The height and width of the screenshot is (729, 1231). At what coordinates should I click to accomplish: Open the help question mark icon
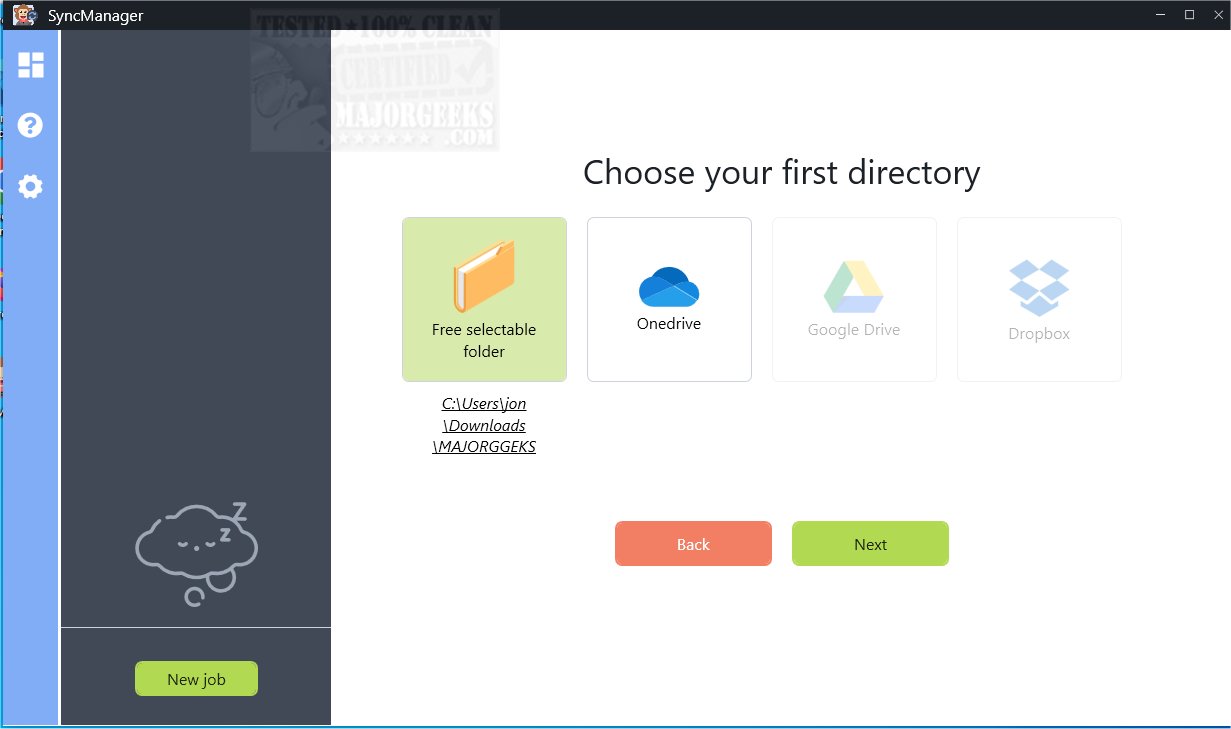click(31, 125)
